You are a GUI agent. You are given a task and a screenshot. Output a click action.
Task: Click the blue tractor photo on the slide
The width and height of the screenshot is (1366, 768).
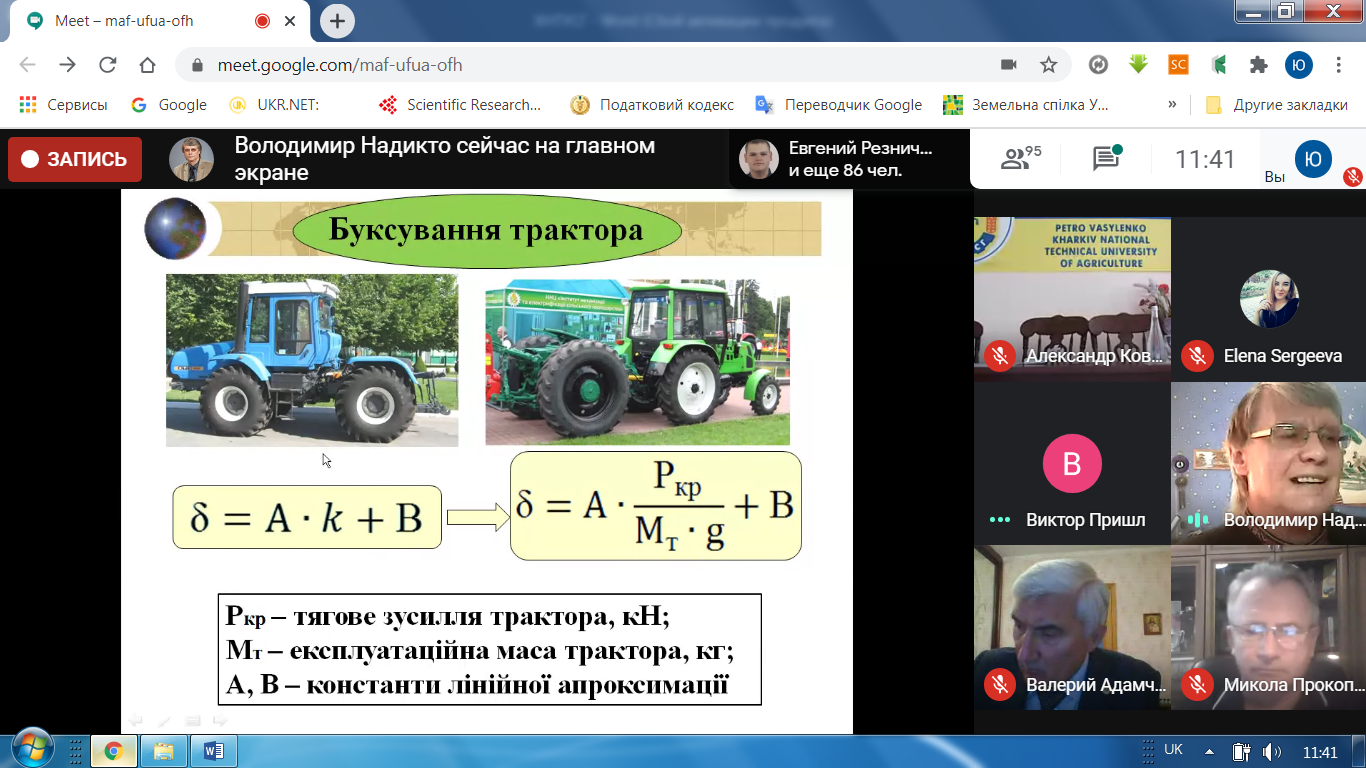(x=312, y=360)
